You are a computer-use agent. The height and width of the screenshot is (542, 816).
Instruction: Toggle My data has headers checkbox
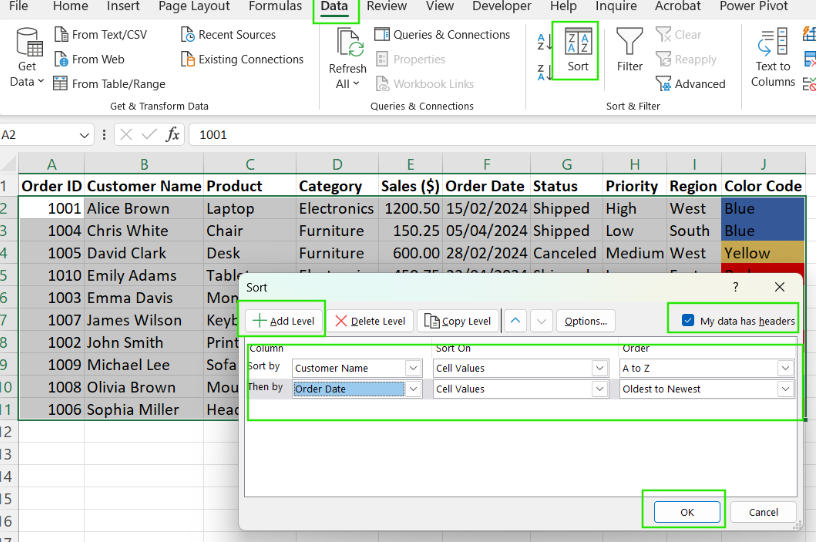(x=687, y=321)
